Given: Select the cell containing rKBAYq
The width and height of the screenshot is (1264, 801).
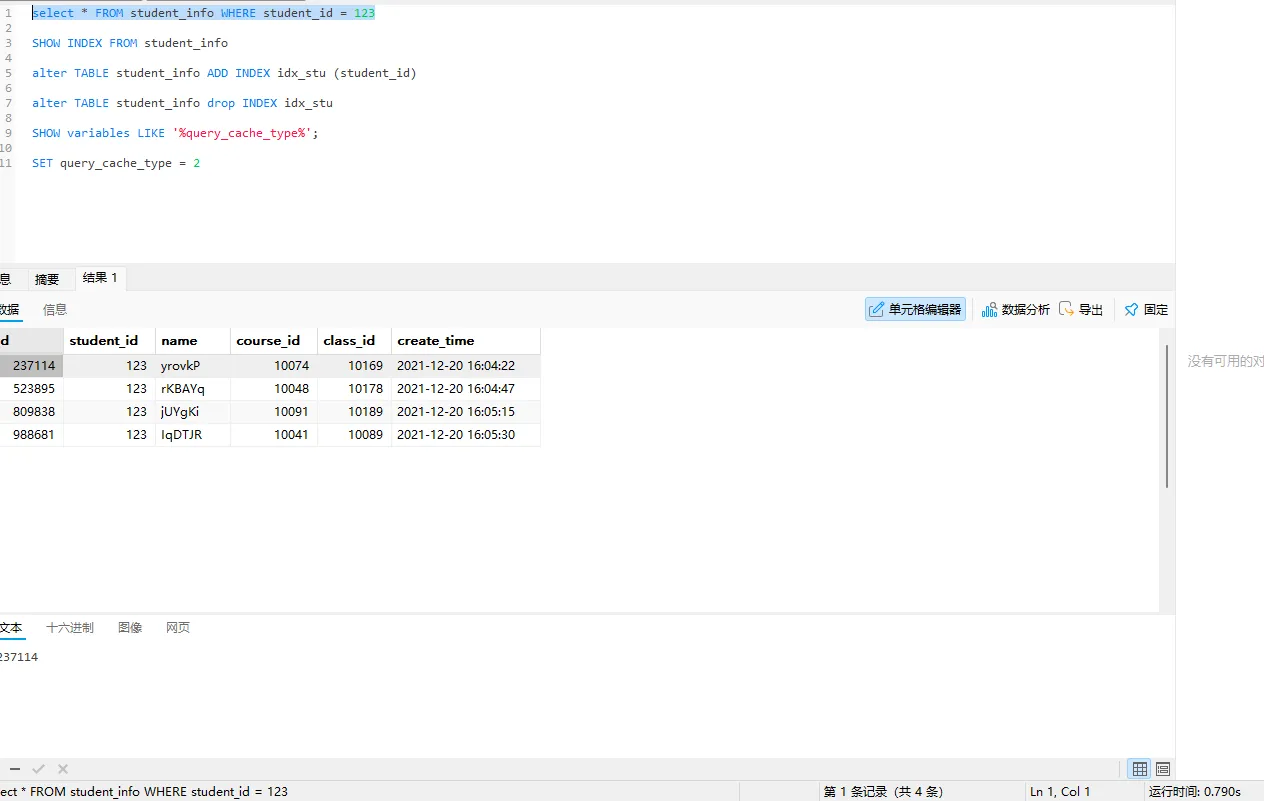Looking at the screenshot, I should pyautogui.click(x=183, y=388).
